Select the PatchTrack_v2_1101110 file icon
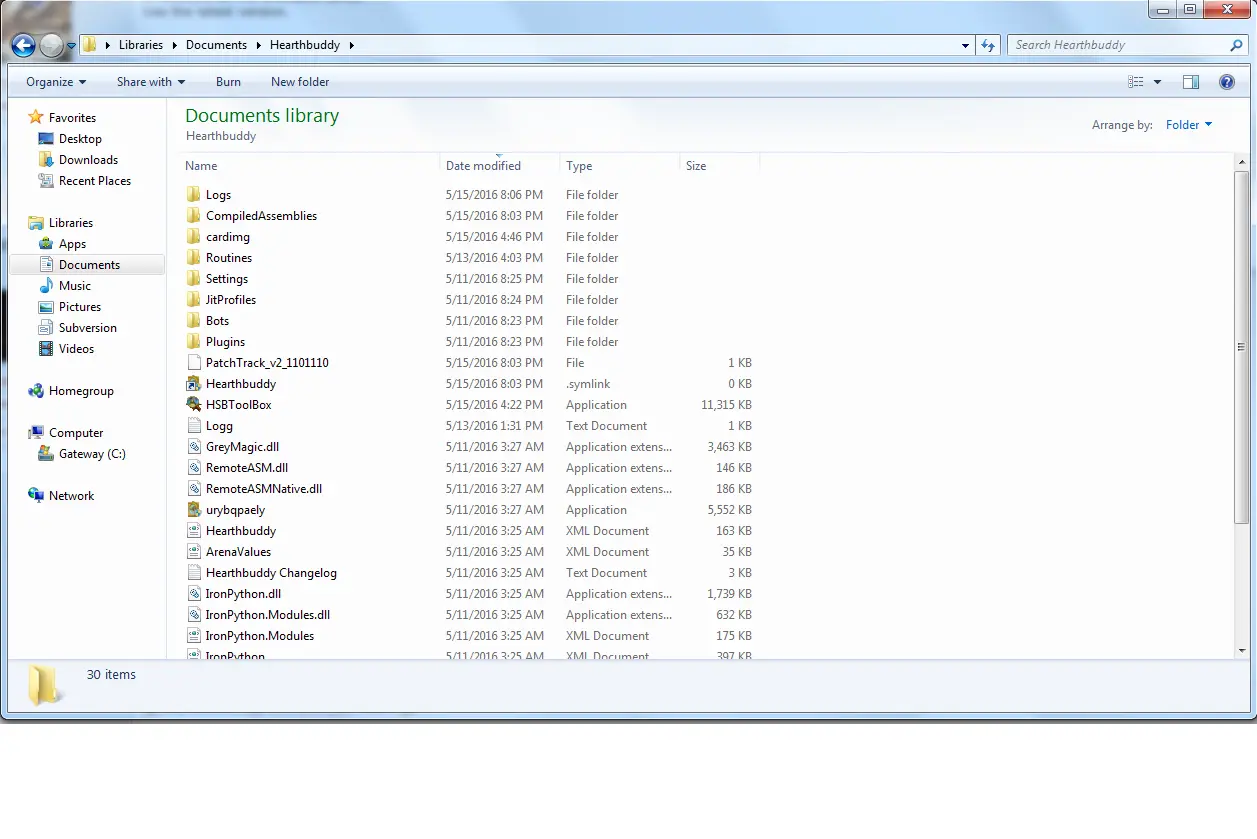Viewport: 1257px width, 839px height. [x=194, y=362]
